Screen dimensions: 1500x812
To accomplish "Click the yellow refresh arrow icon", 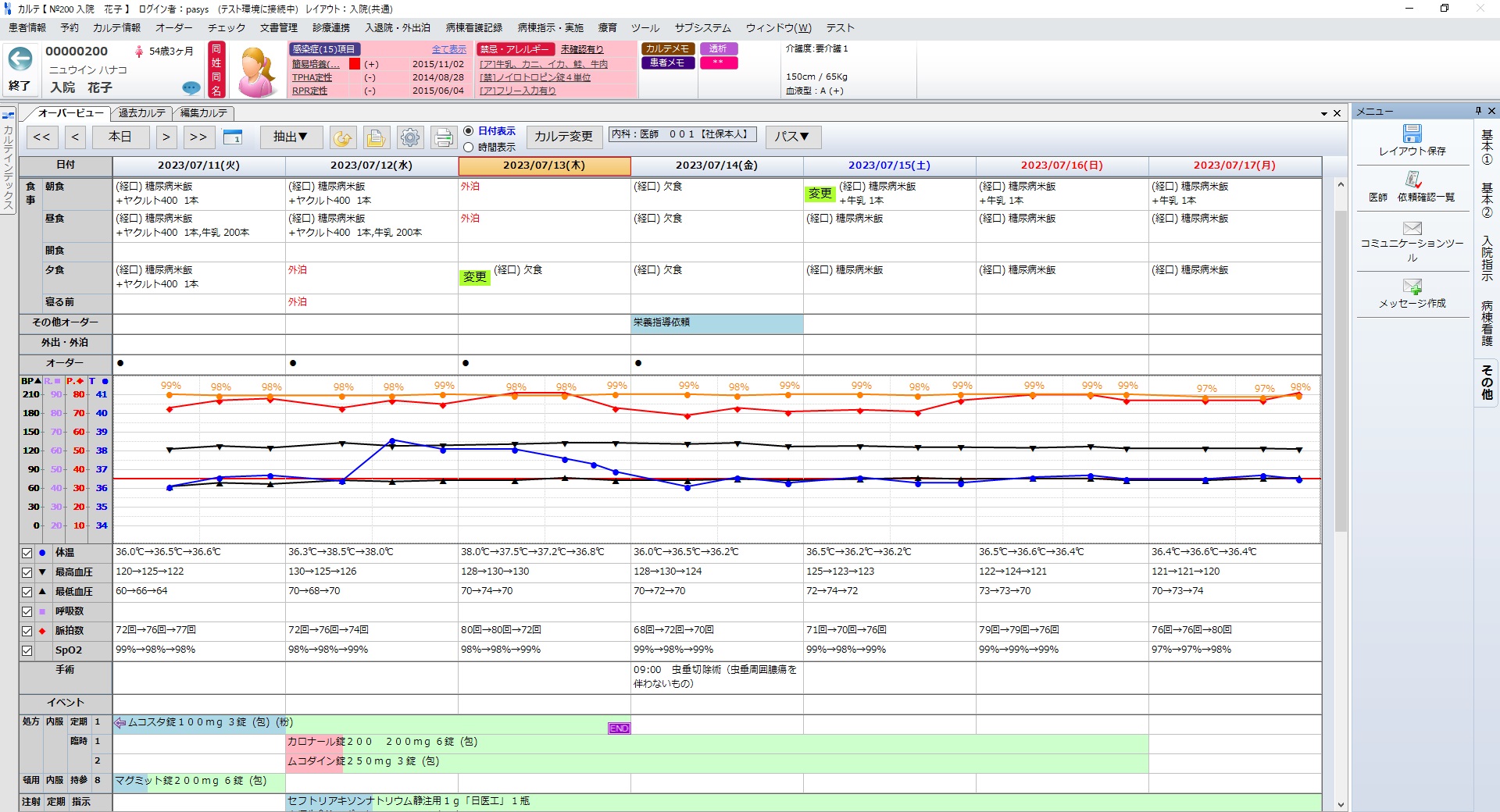I will (341, 137).
